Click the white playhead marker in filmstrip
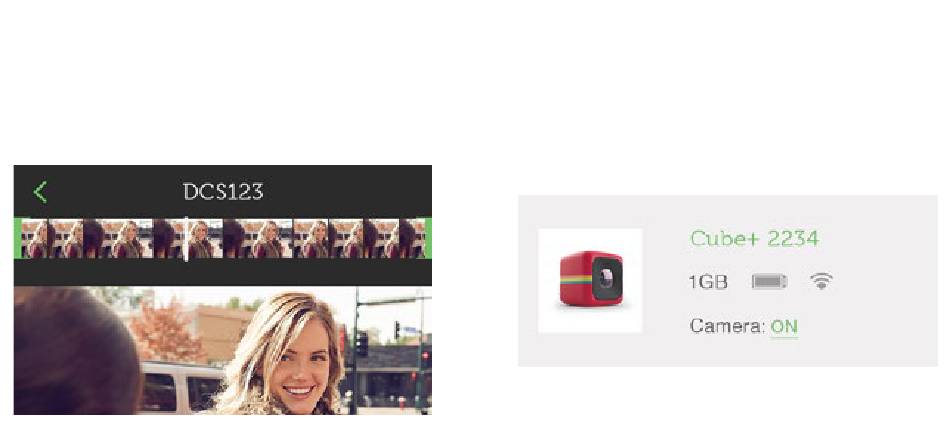Viewport: 950px width, 445px height. coord(186,239)
